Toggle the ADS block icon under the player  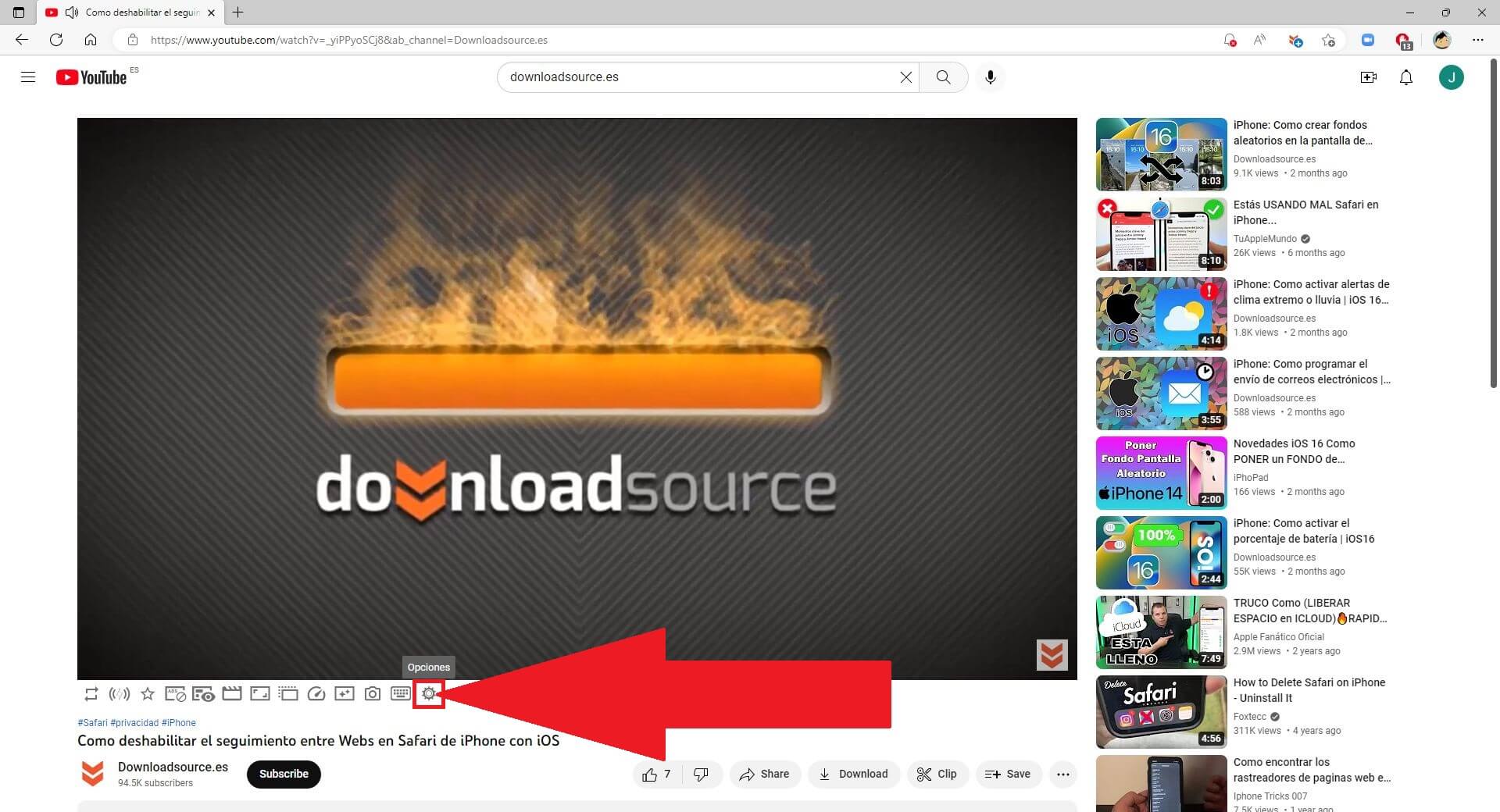click(x=176, y=693)
